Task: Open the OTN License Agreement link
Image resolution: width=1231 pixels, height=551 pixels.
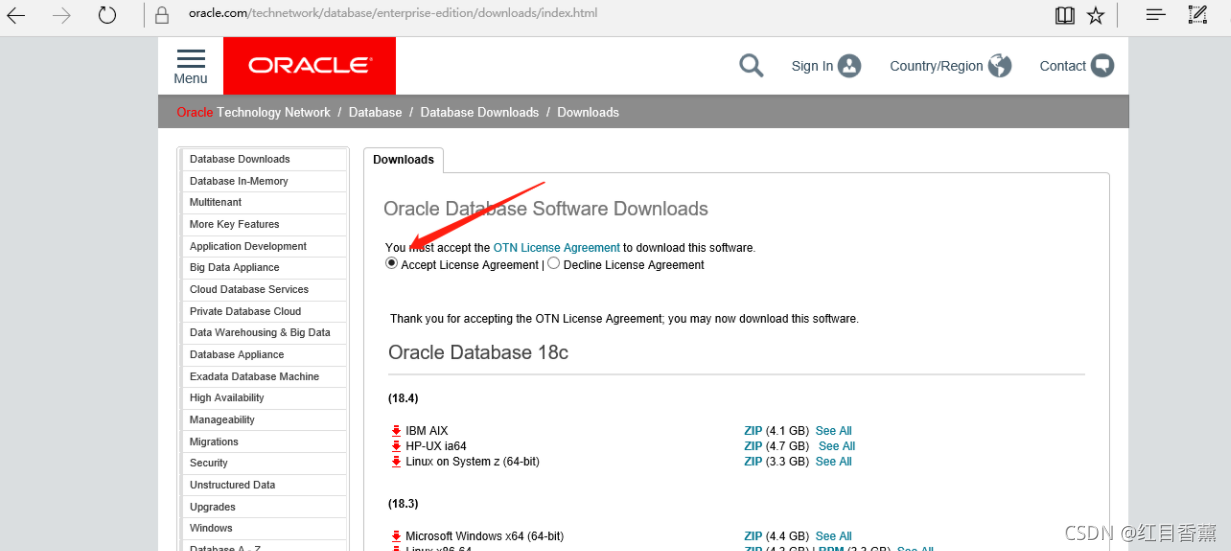Action: click(557, 247)
